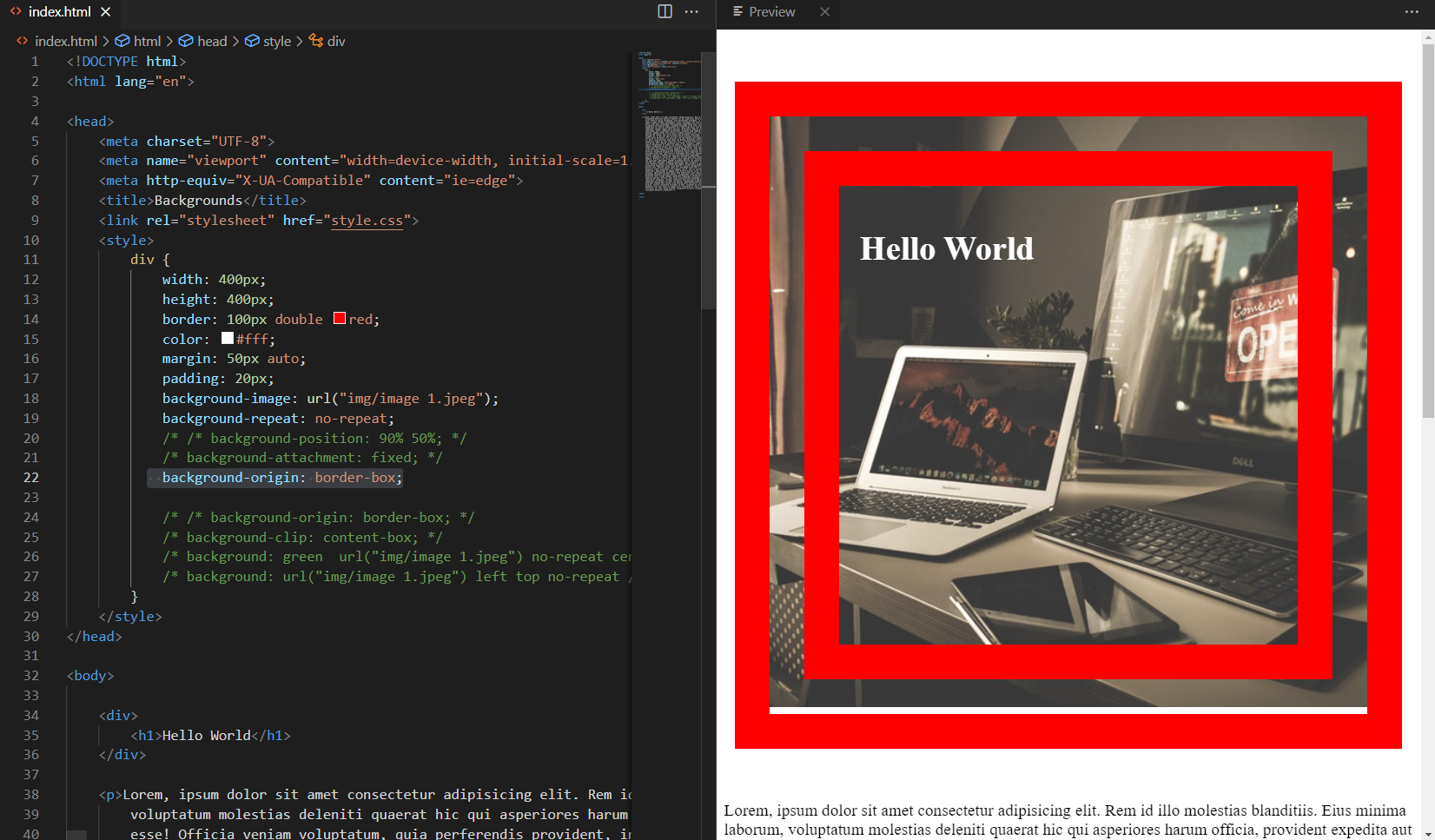Image resolution: width=1435 pixels, height=840 pixels.
Task: Click the head breadcrumb cube icon
Action: 186,41
